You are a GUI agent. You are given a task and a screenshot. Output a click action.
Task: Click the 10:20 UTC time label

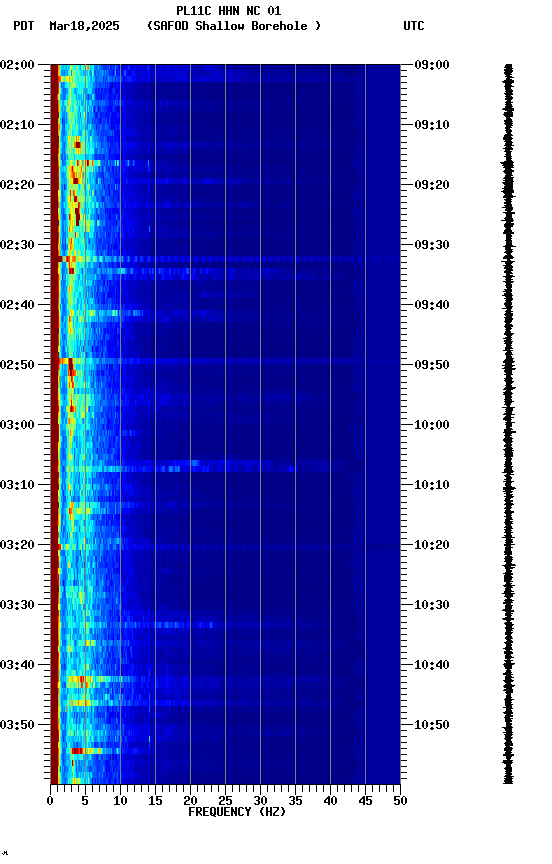[x=432, y=545]
